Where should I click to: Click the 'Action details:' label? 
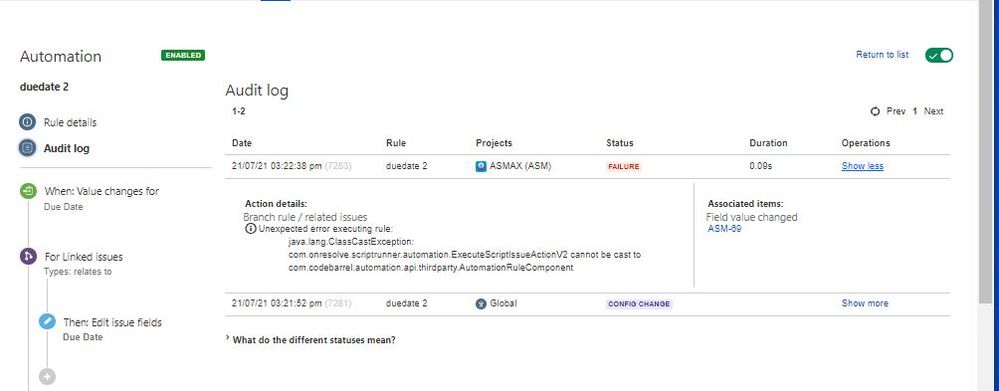276,204
